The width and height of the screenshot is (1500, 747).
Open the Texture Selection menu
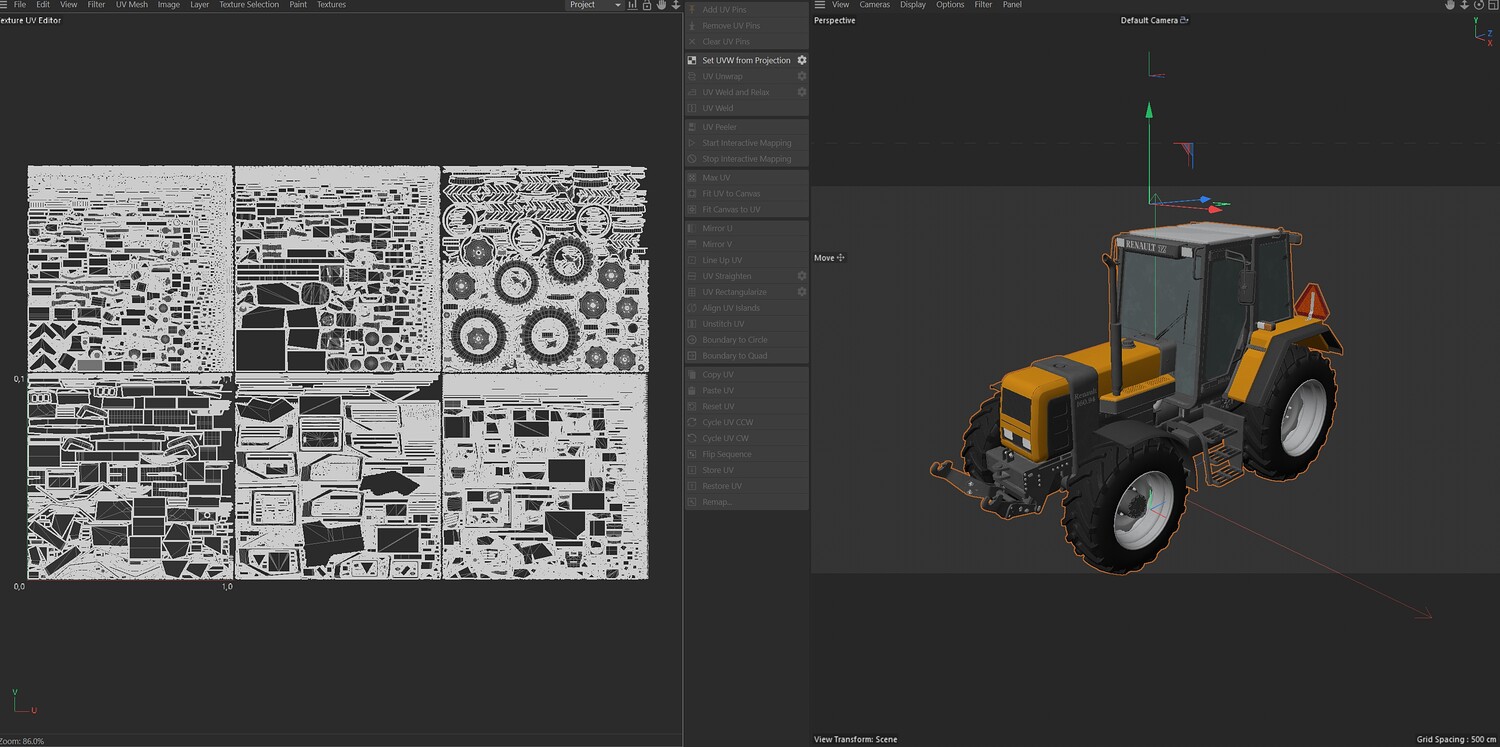pyautogui.click(x=249, y=5)
